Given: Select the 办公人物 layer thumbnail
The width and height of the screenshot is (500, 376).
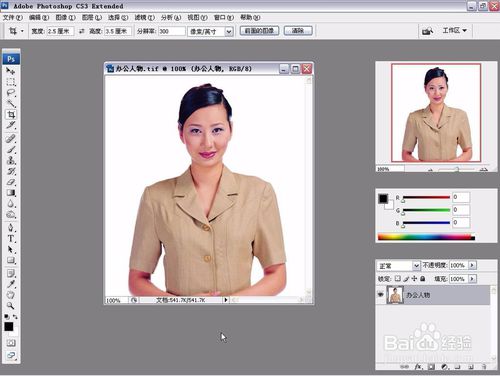Looking at the screenshot, I should (x=395, y=295).
